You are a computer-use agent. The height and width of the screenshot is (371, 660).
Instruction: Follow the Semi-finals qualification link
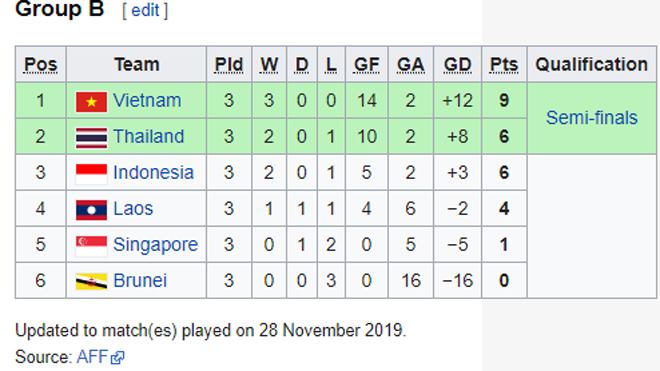click(x=592, y=118)
